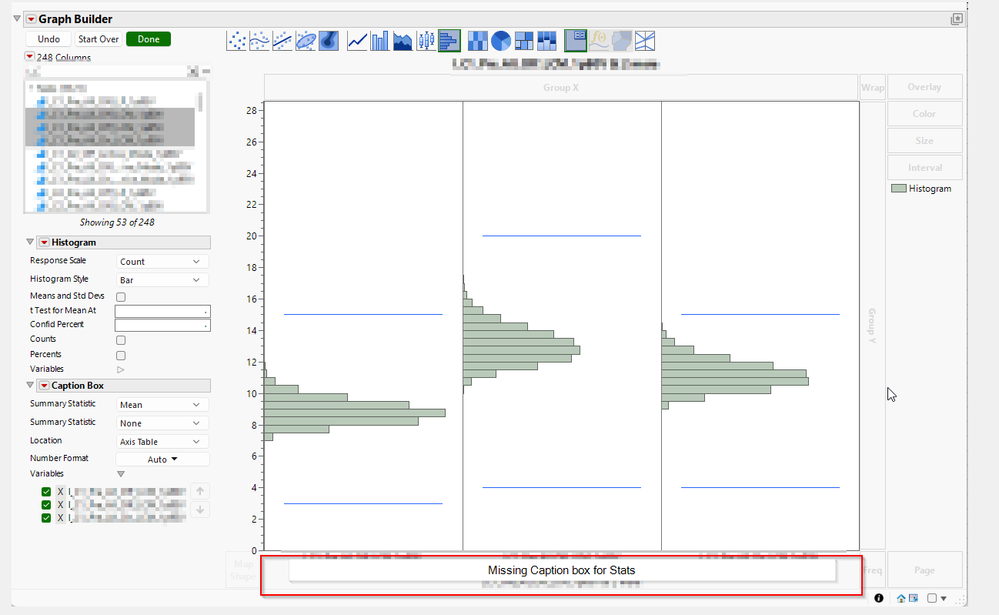The image size is (999, 615).
Task: Toggle the Counts checkbox
Action: click(x=121, y=340)
